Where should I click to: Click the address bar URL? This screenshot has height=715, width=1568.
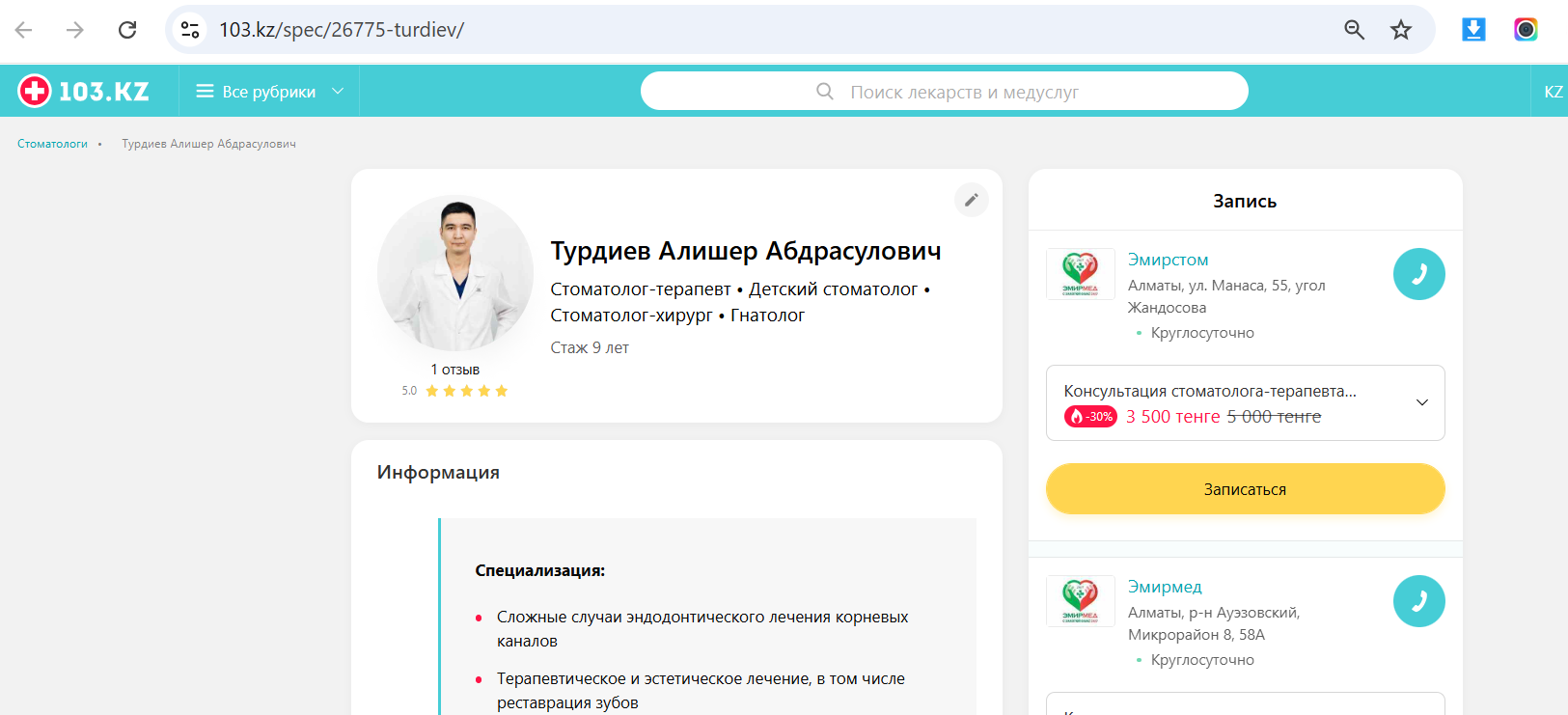(x=342, y=30)
